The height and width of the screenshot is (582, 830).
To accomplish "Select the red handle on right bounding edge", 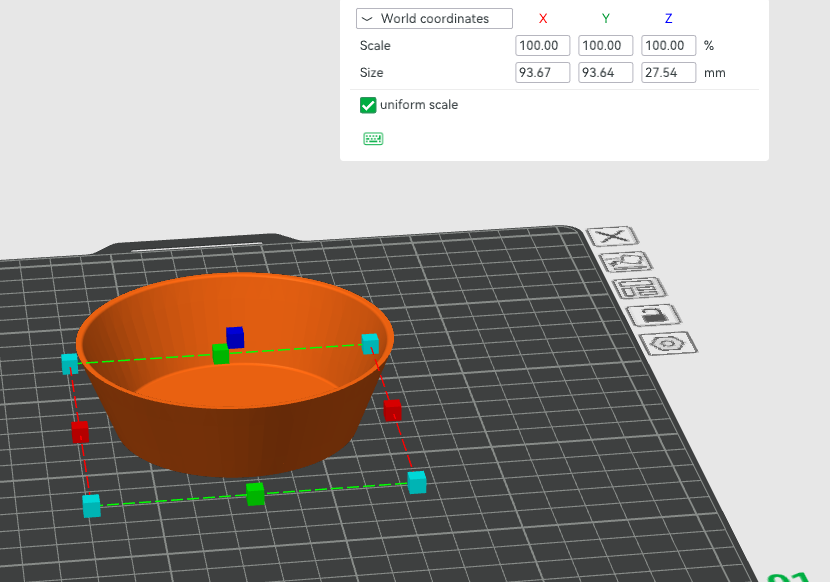I will (392, 410).
